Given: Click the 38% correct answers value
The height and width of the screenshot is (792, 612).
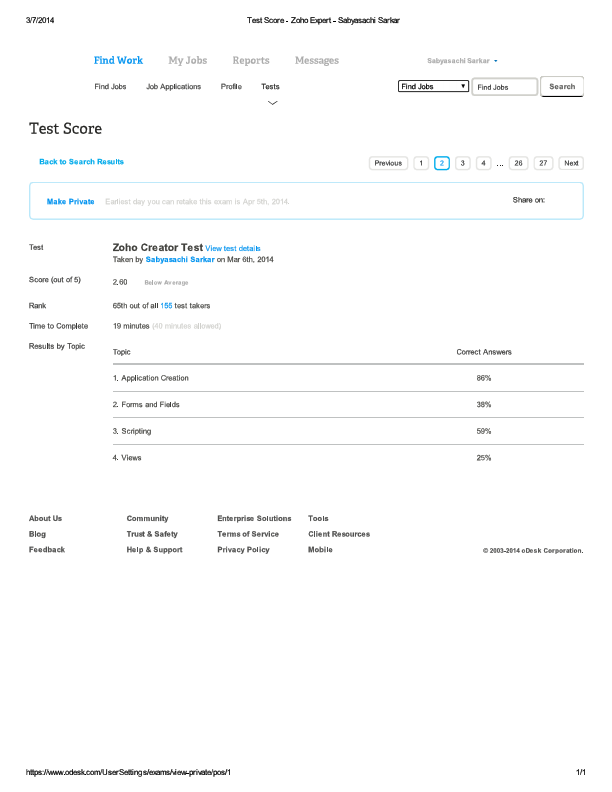Looking at the screenshot, I should (x=484, y=404).
